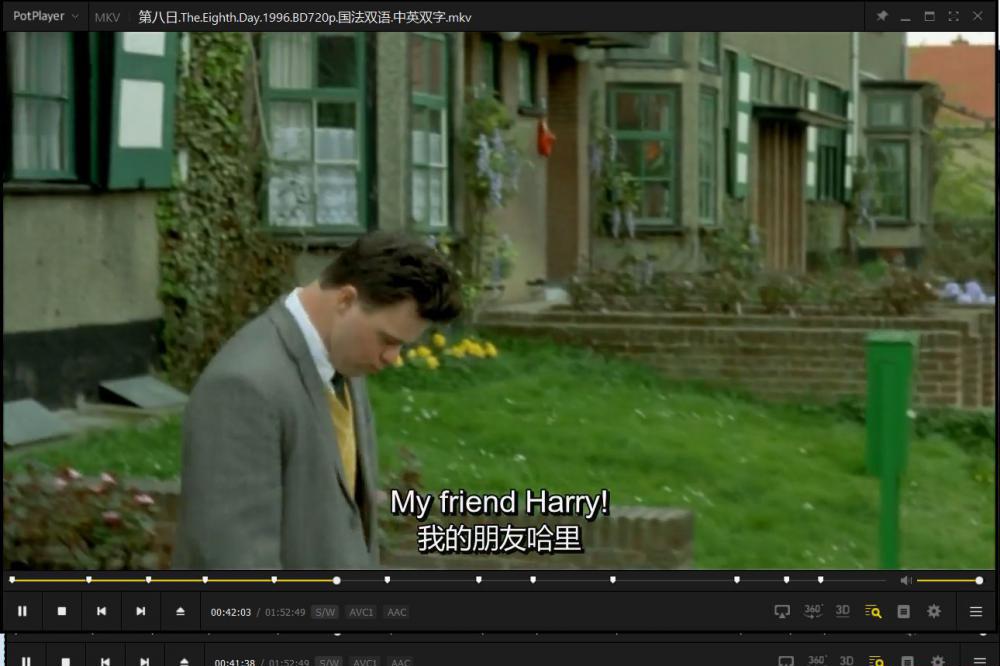The image size is (1000, 666).
Task: Skip to previous item in bottom cut-off player
Action: [x=105, y=662]
